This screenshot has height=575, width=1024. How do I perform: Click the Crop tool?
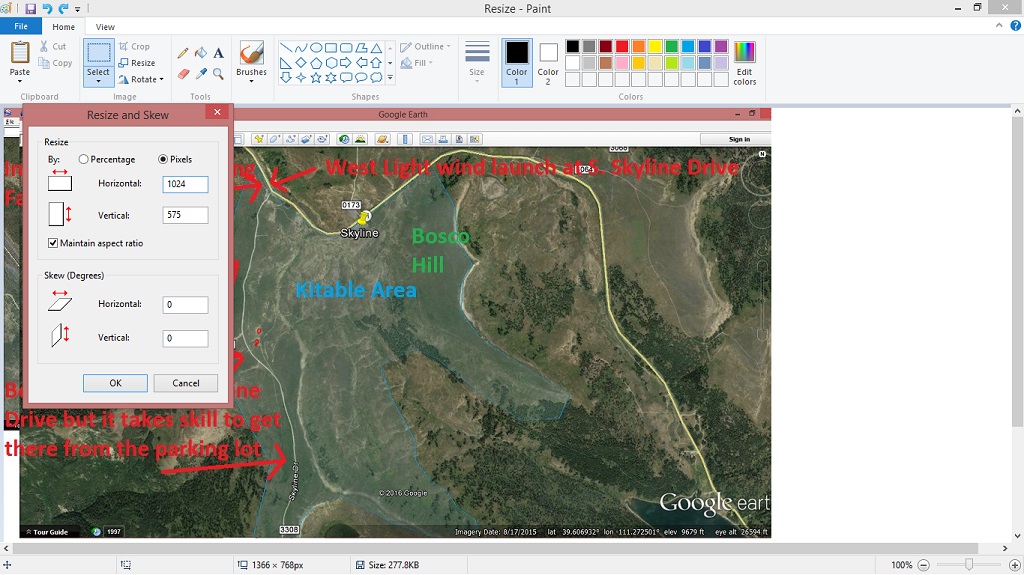134,46
